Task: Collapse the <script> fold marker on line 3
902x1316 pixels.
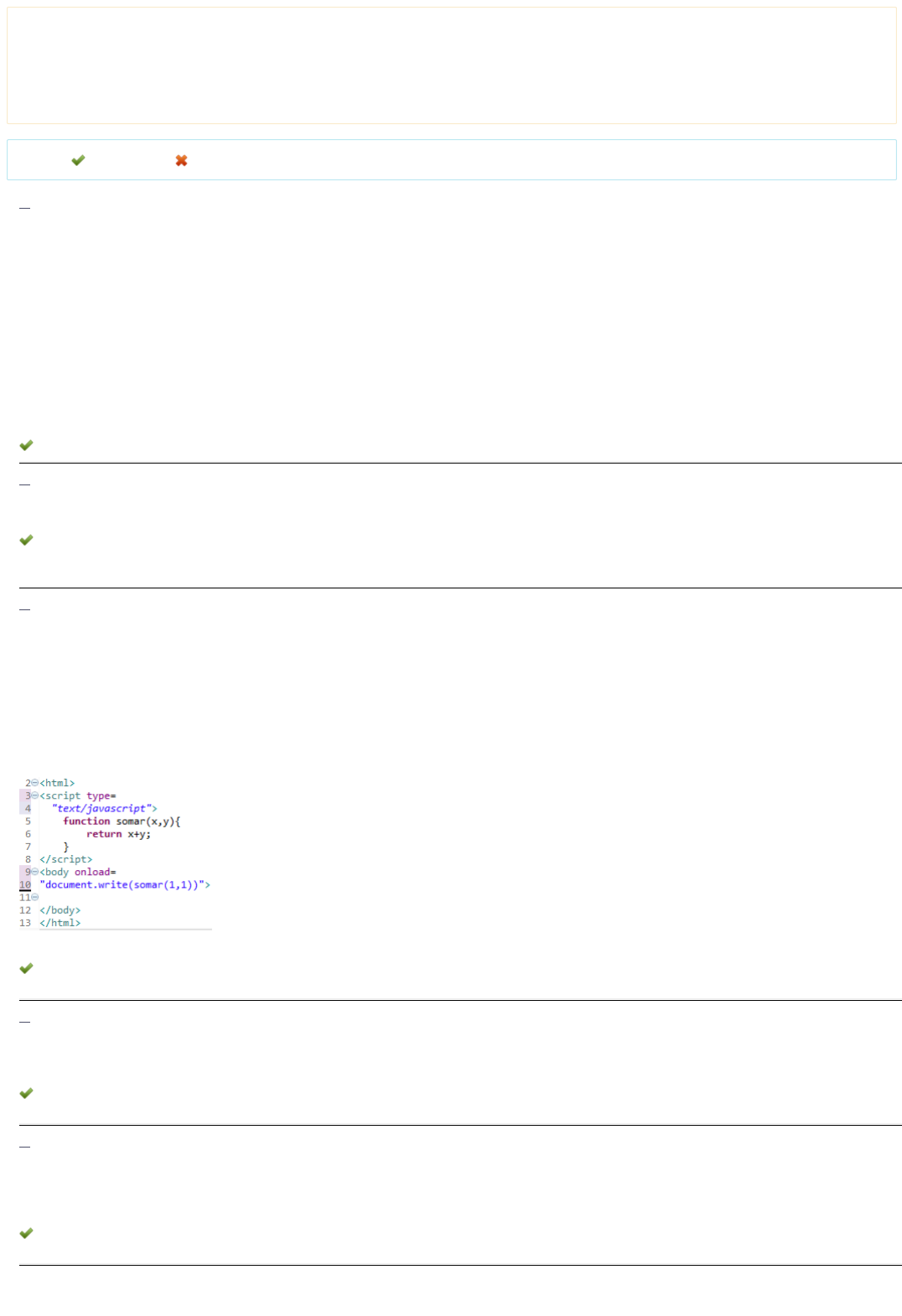Action: pos(34,795)
